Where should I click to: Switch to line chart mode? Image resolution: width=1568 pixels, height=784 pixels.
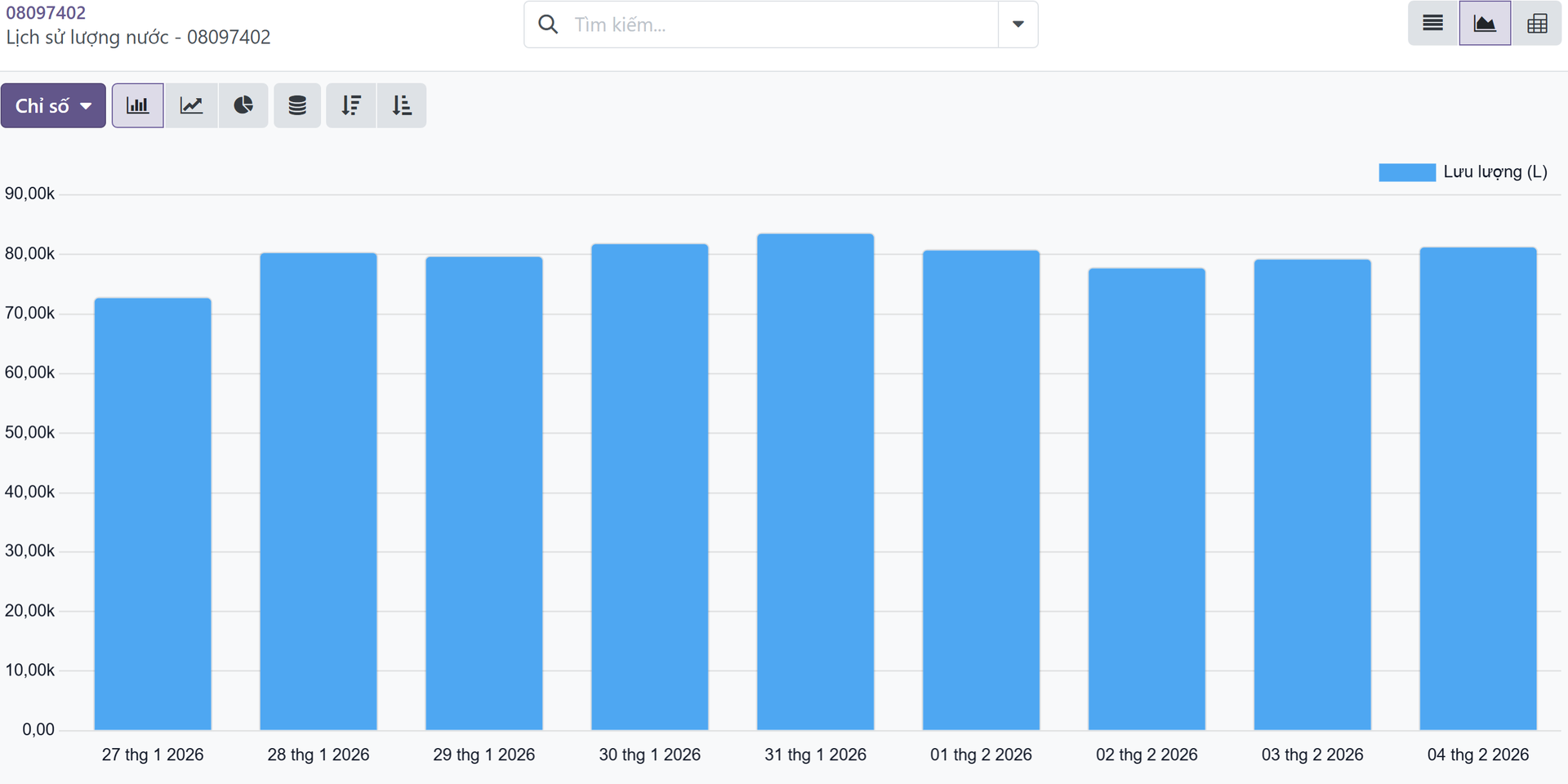191,105
